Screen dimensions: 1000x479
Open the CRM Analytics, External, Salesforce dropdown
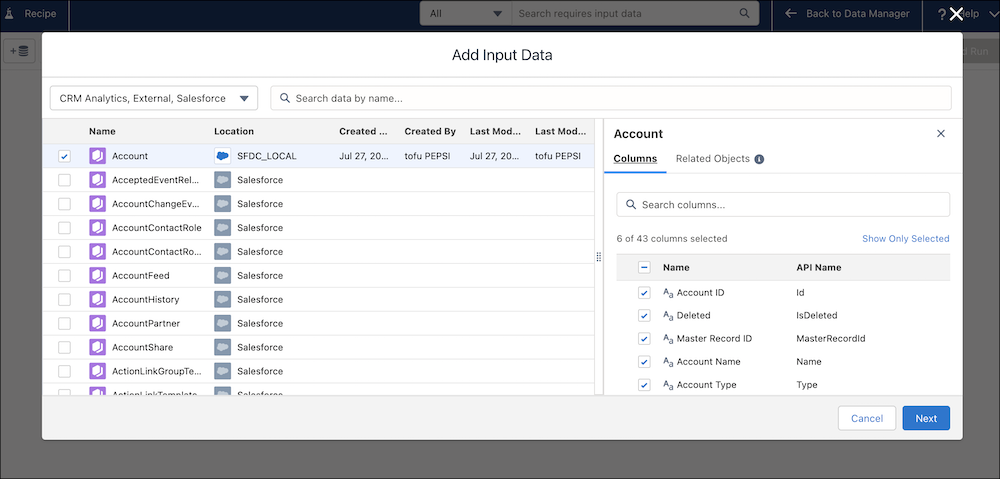click(x=154, y=98)
